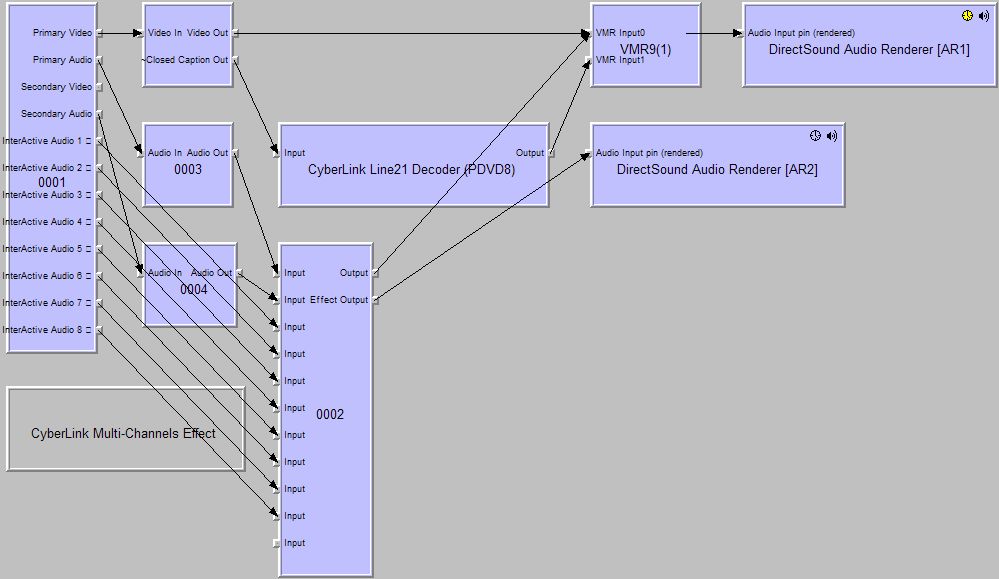Viewport: 999px width, 579px height.
Task: Select CyberLink Line21 Decoder (PDVD8) filter name
Action: tap(412, 170)
